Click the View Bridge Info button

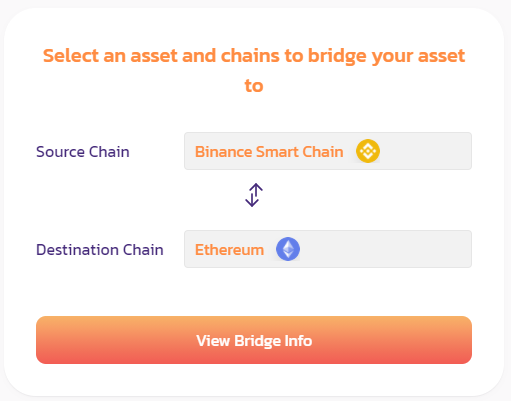tap(254, 340)
